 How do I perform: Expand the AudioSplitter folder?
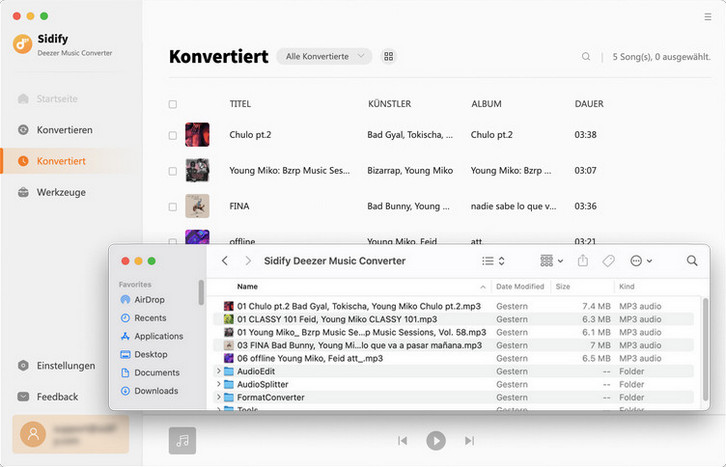click(218, 384)
